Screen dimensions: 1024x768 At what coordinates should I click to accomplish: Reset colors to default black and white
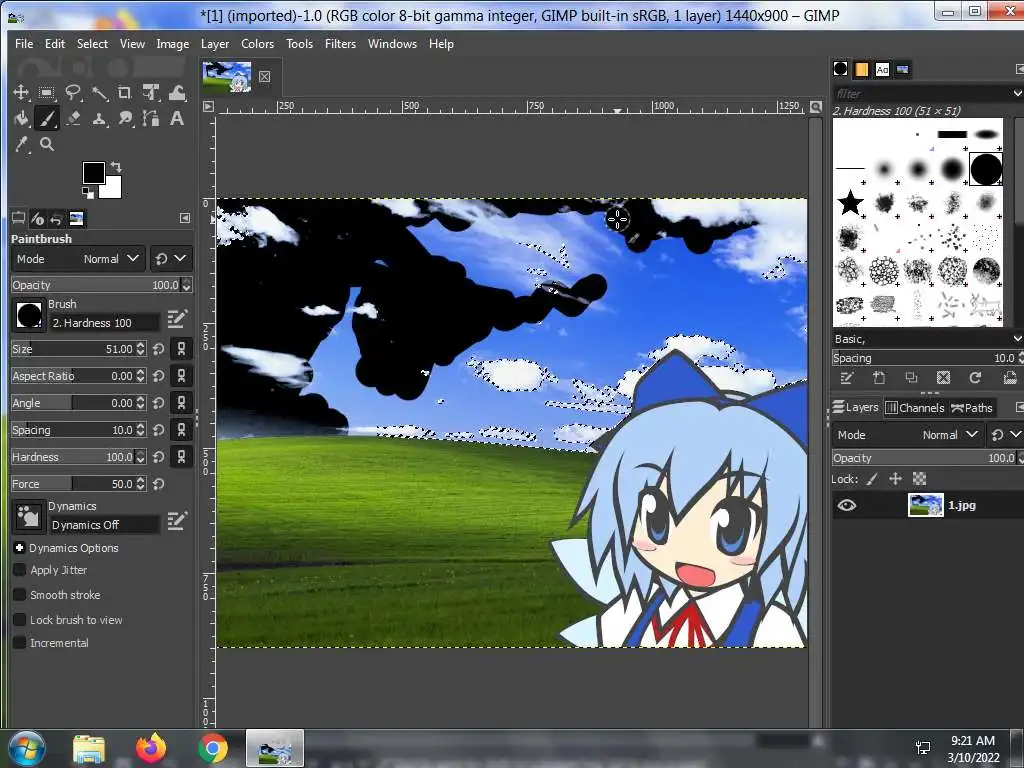(88, 192)
